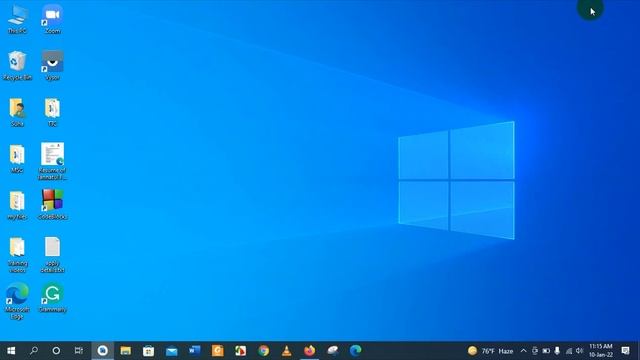Launch Microsoft Edge from the taskbar
Viewport: 640px width, 360px height.
(356, 351)
